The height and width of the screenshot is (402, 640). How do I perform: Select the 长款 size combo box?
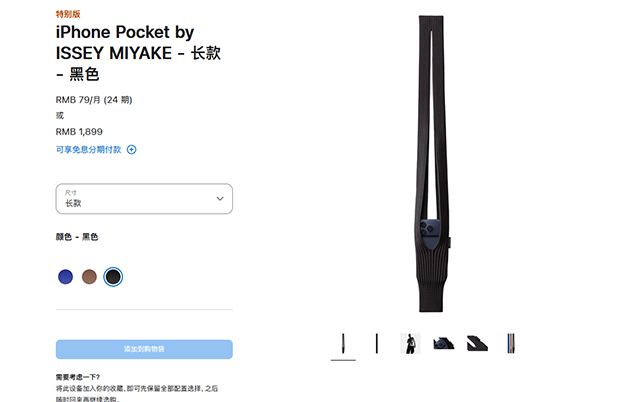click(x=144, y=199)
